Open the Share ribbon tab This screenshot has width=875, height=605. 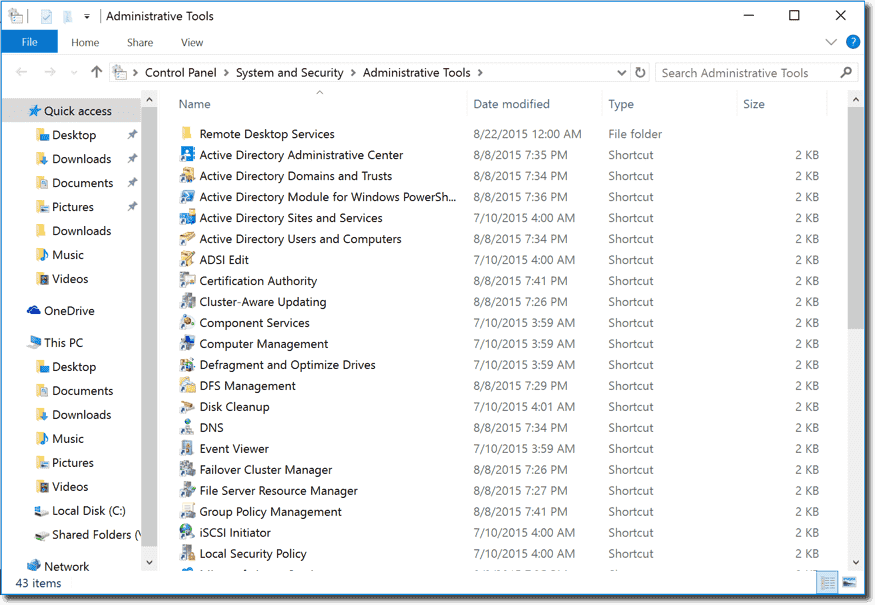pyautogui.click(x=140, y=42)
